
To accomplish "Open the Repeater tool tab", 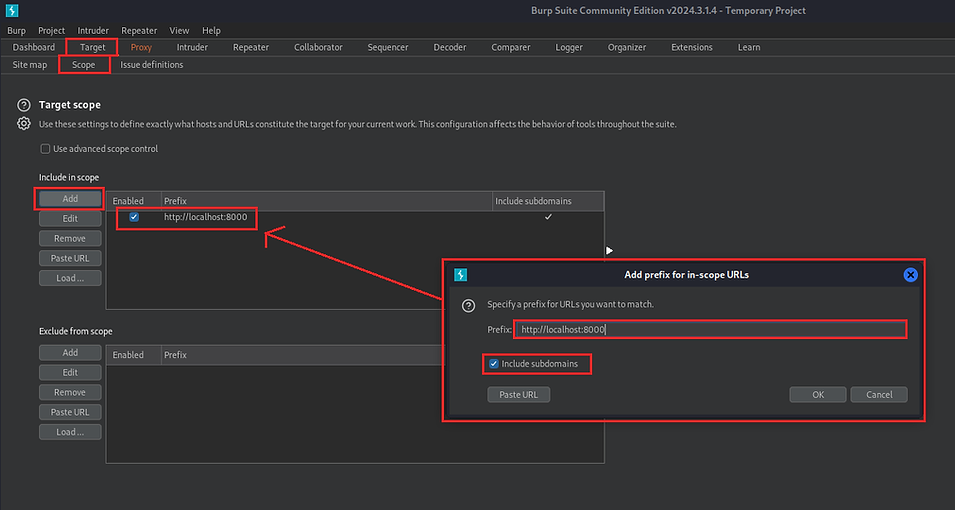I will pyautogui.click(x=251, y=47).
